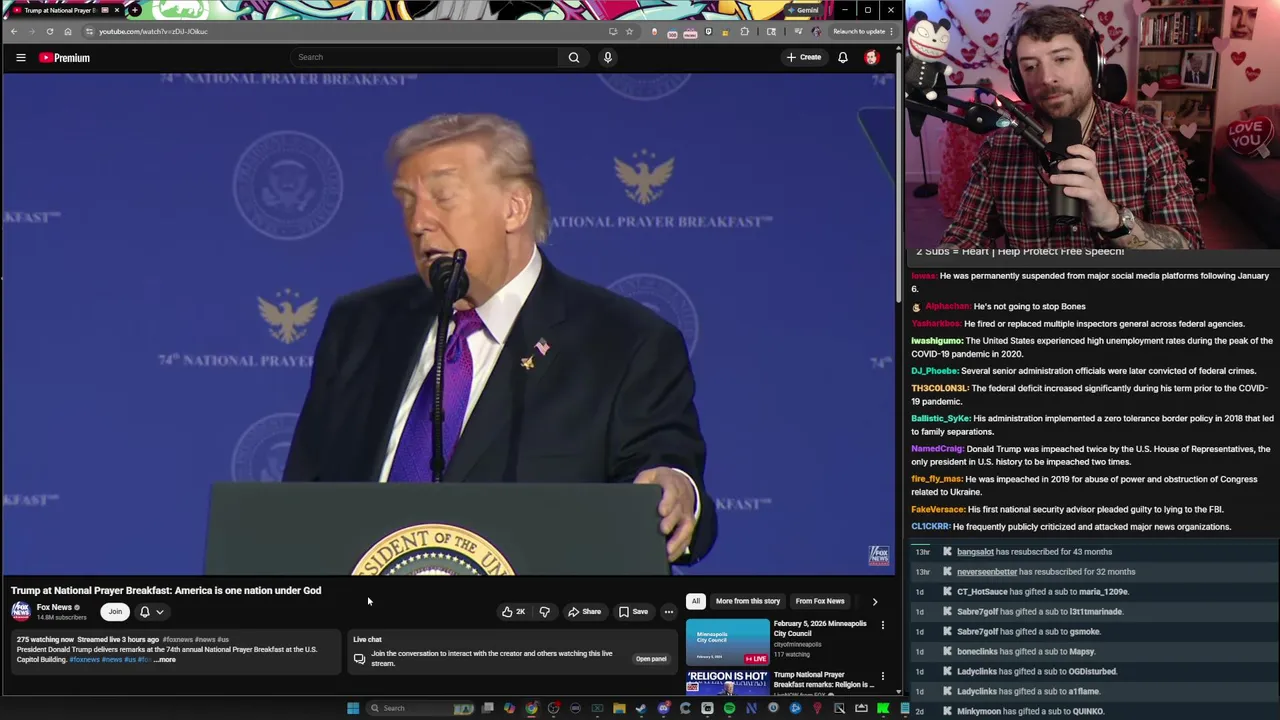Join the Fox News channel membership

115,611
